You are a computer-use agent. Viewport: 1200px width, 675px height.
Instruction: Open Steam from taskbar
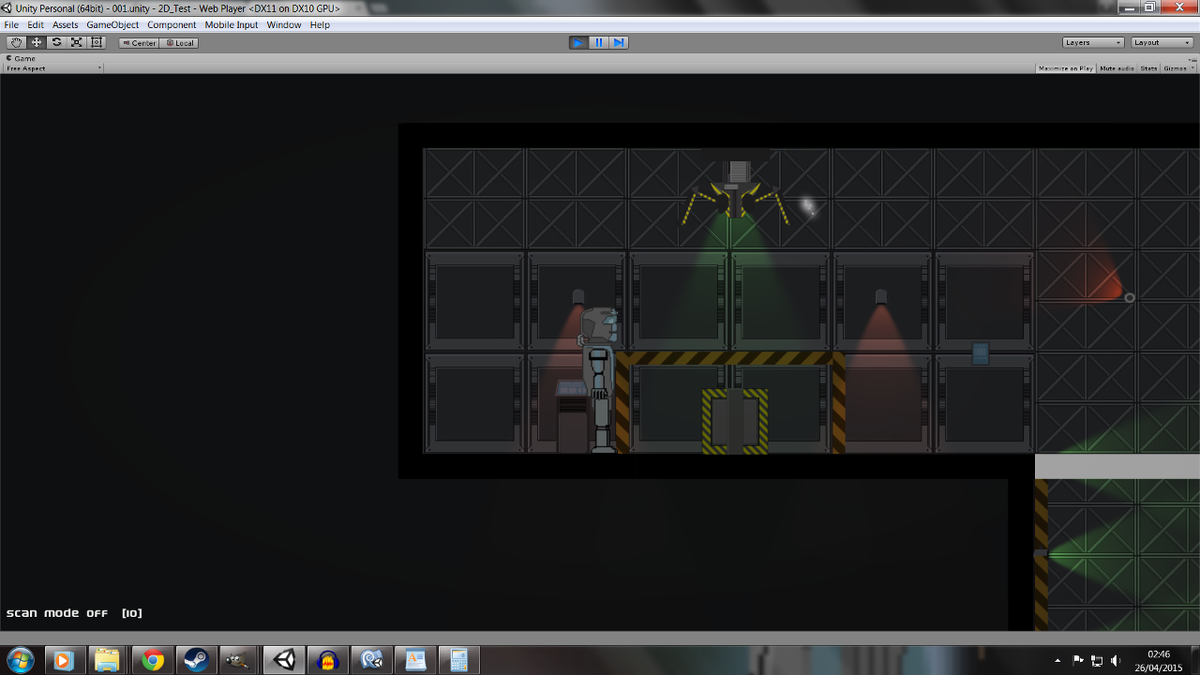click(195, 660)
